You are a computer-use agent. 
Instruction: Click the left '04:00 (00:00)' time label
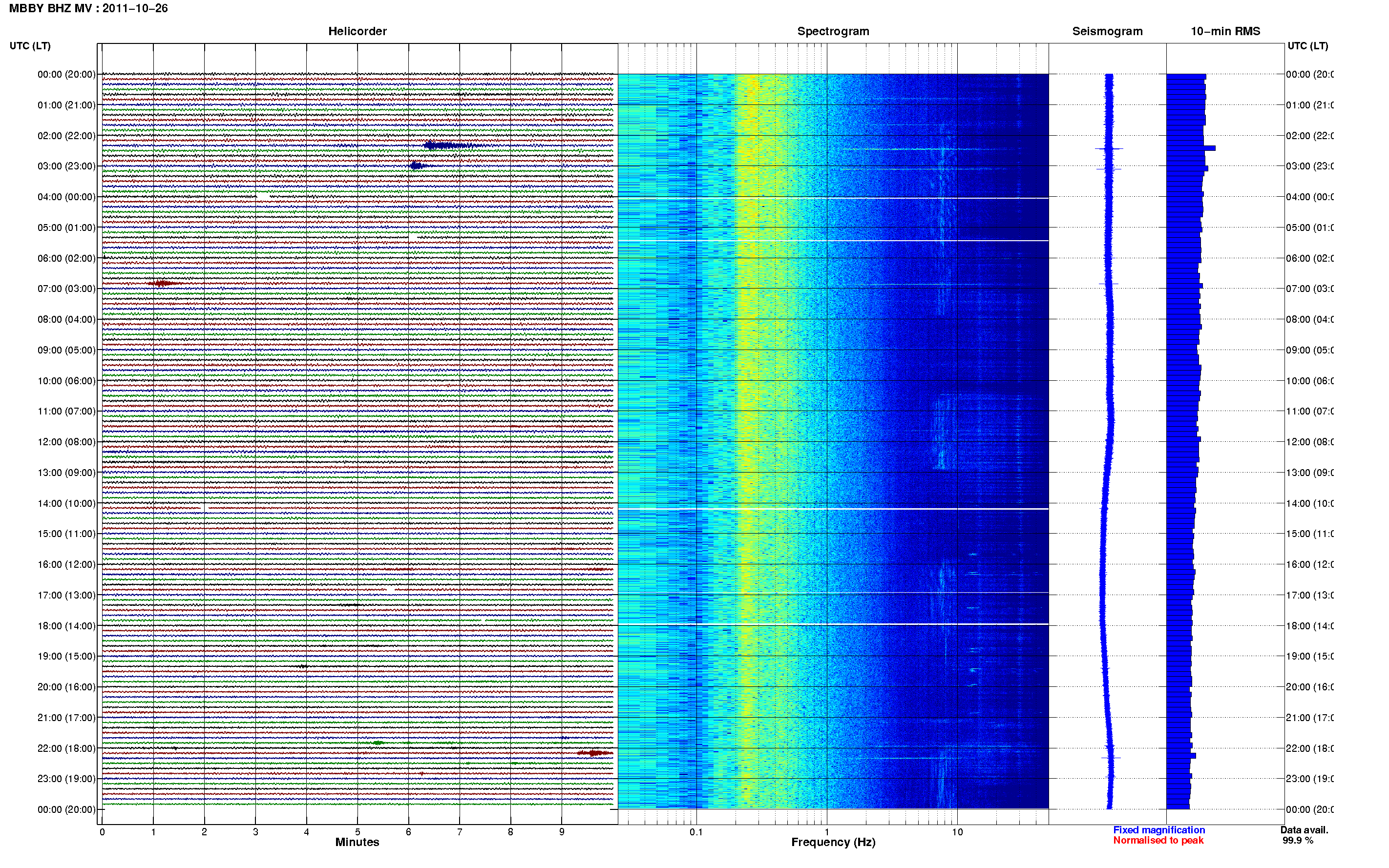tap(66, 197)
